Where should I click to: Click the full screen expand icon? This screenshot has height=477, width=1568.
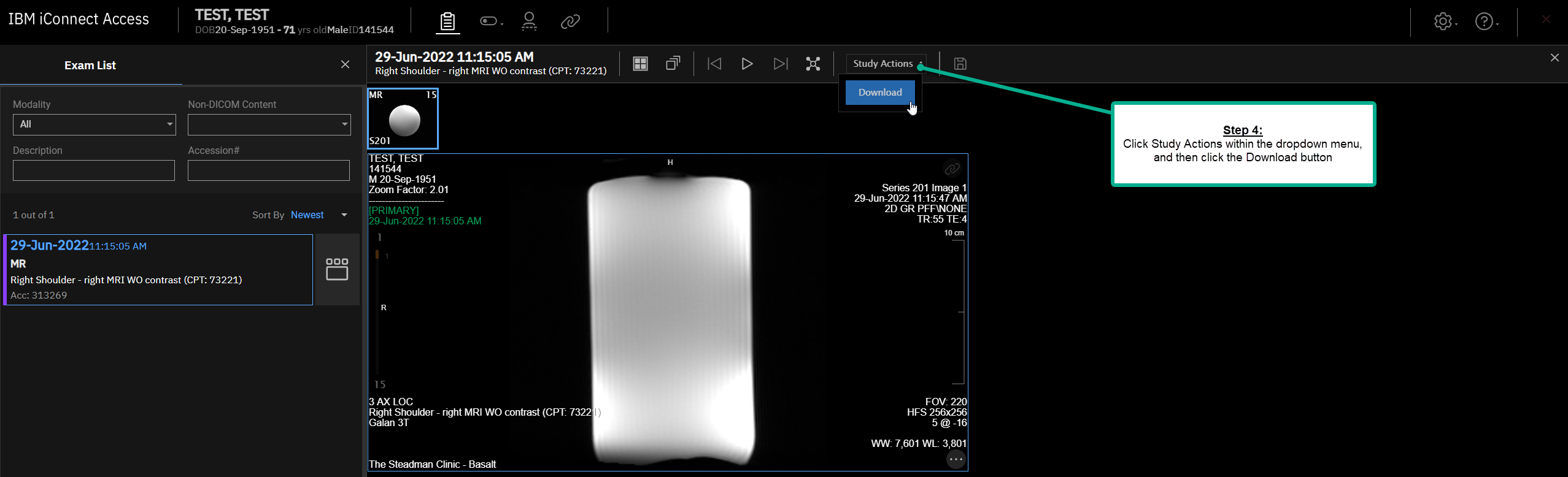[x=813, y=64]
